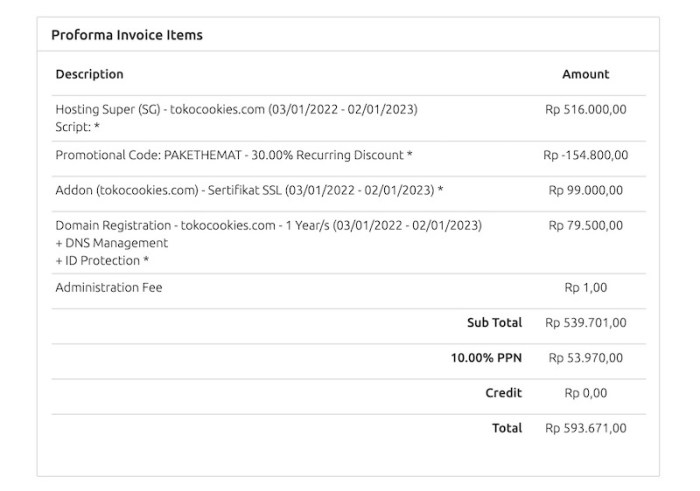This screenshot has width=700, height=491.
Task: Click the Rp 79.500,00 domain amount
Action: pyautogui.click(x=585, y=225)
